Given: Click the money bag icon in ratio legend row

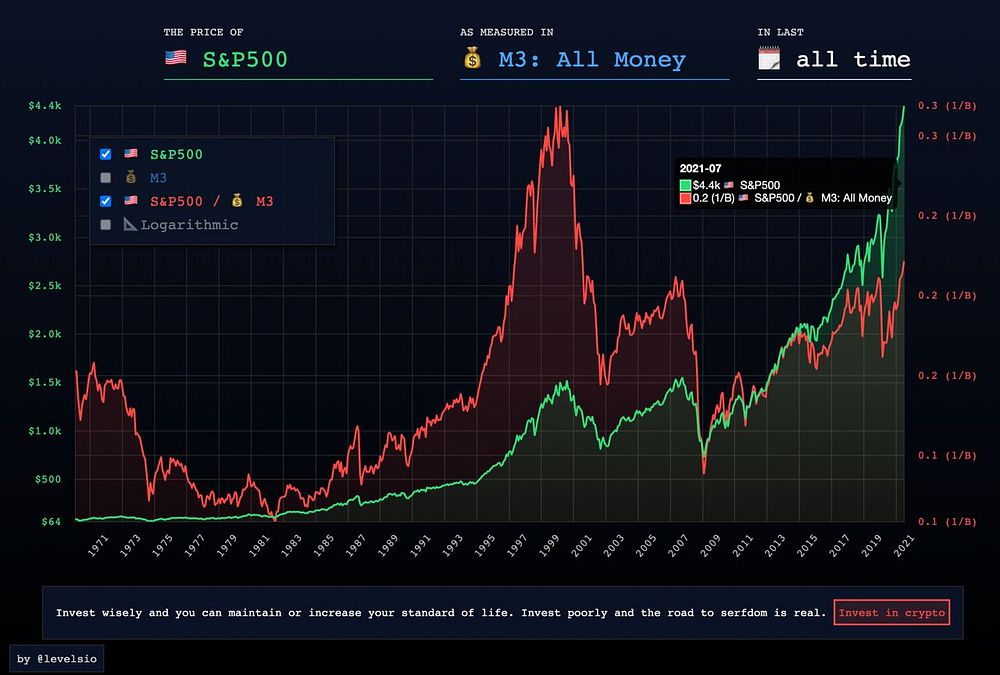Looking at the screenshot, I should [x=237, y=201].
